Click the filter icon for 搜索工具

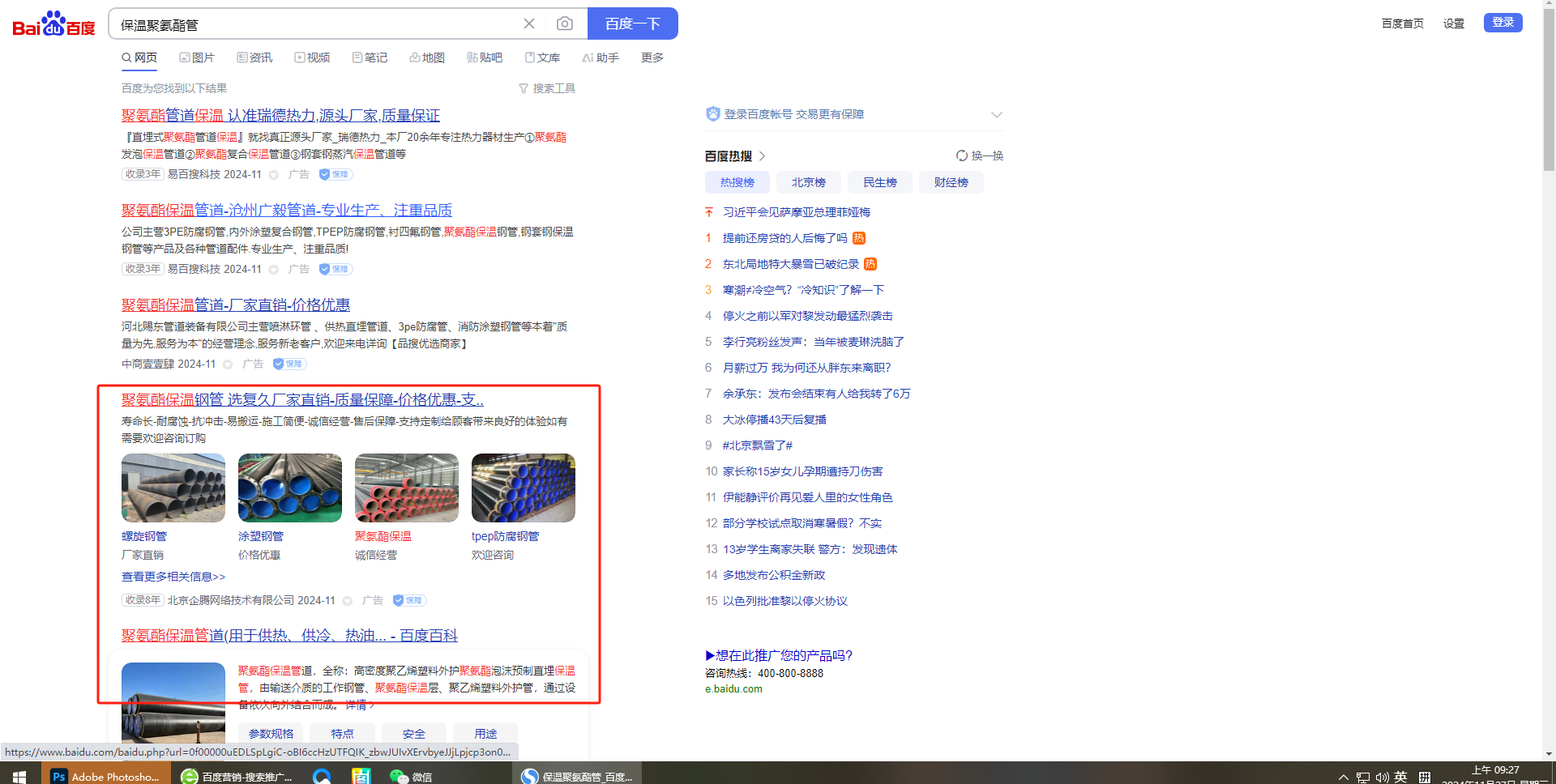524,88
